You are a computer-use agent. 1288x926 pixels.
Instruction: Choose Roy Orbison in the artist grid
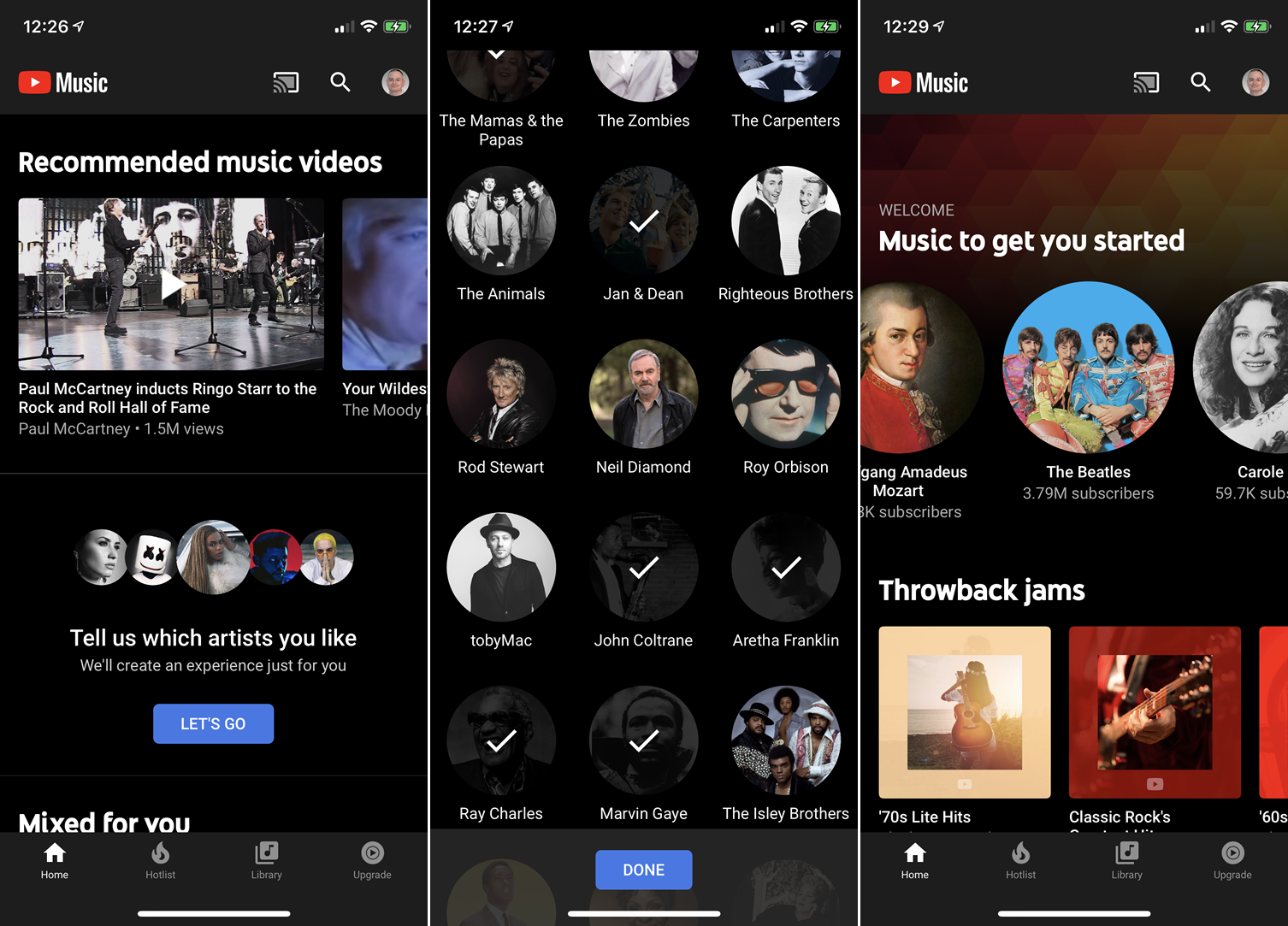(x=785, y=394)
